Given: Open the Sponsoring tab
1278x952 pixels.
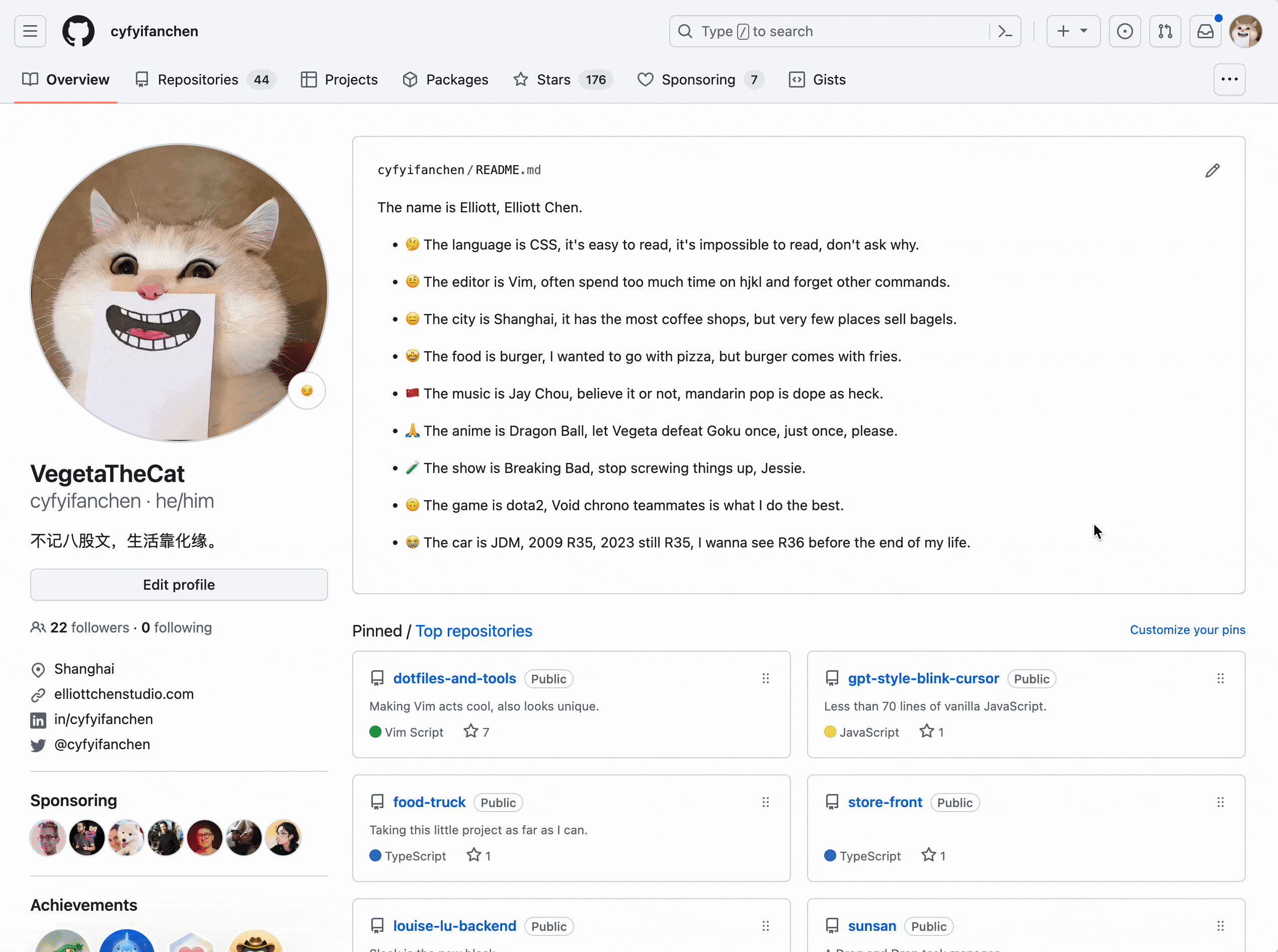Looking at the screenshot, I should (698, 80).
